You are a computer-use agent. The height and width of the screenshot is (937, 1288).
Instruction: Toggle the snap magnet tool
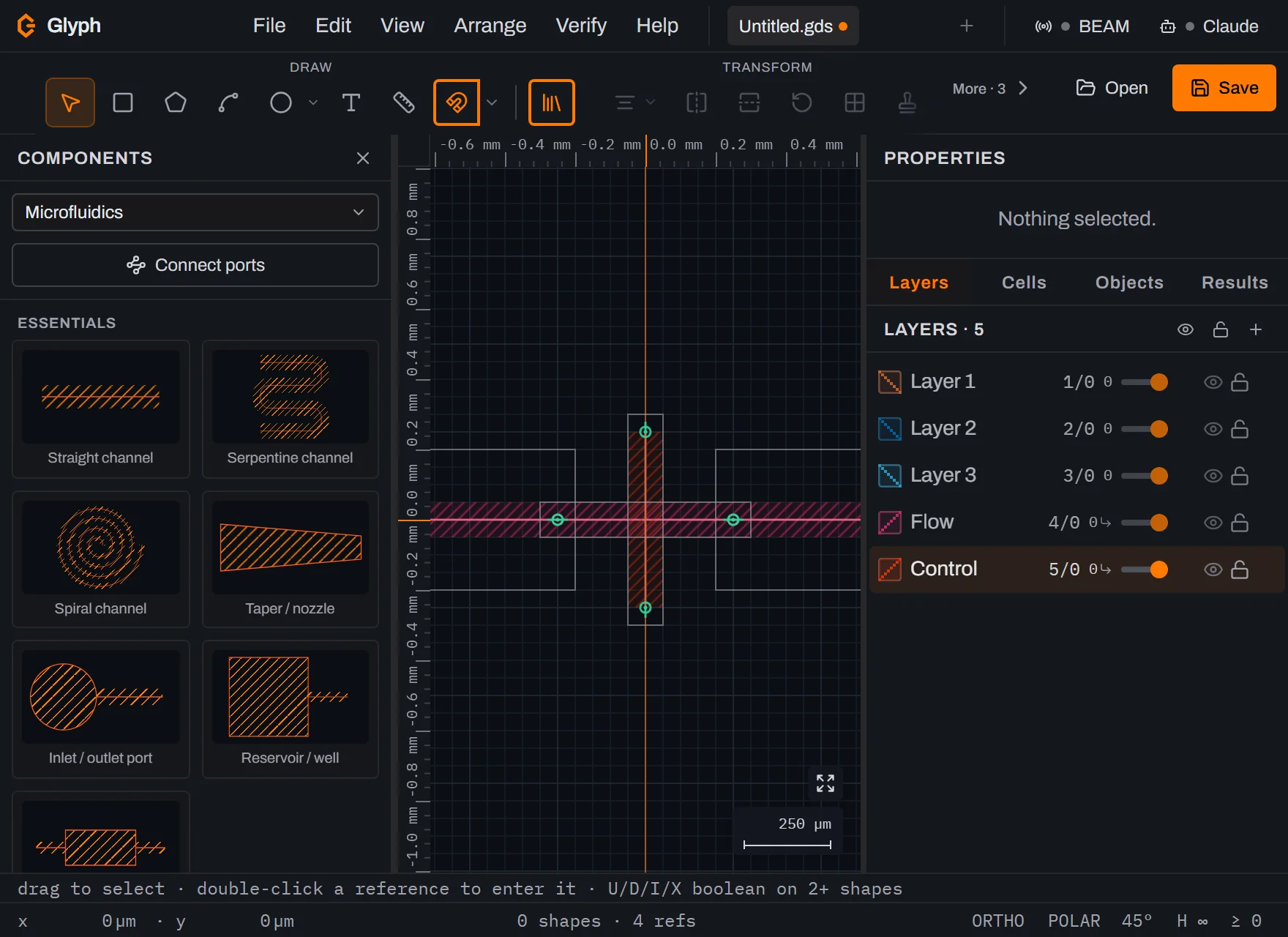point(457,102)
